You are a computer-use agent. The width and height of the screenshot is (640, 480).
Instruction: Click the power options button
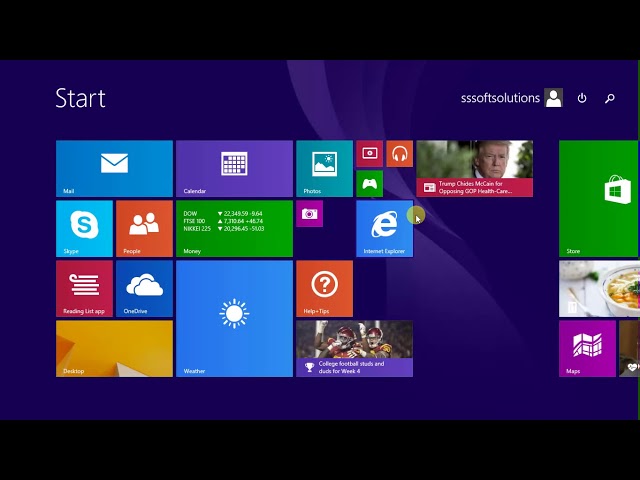coord(582,98)
